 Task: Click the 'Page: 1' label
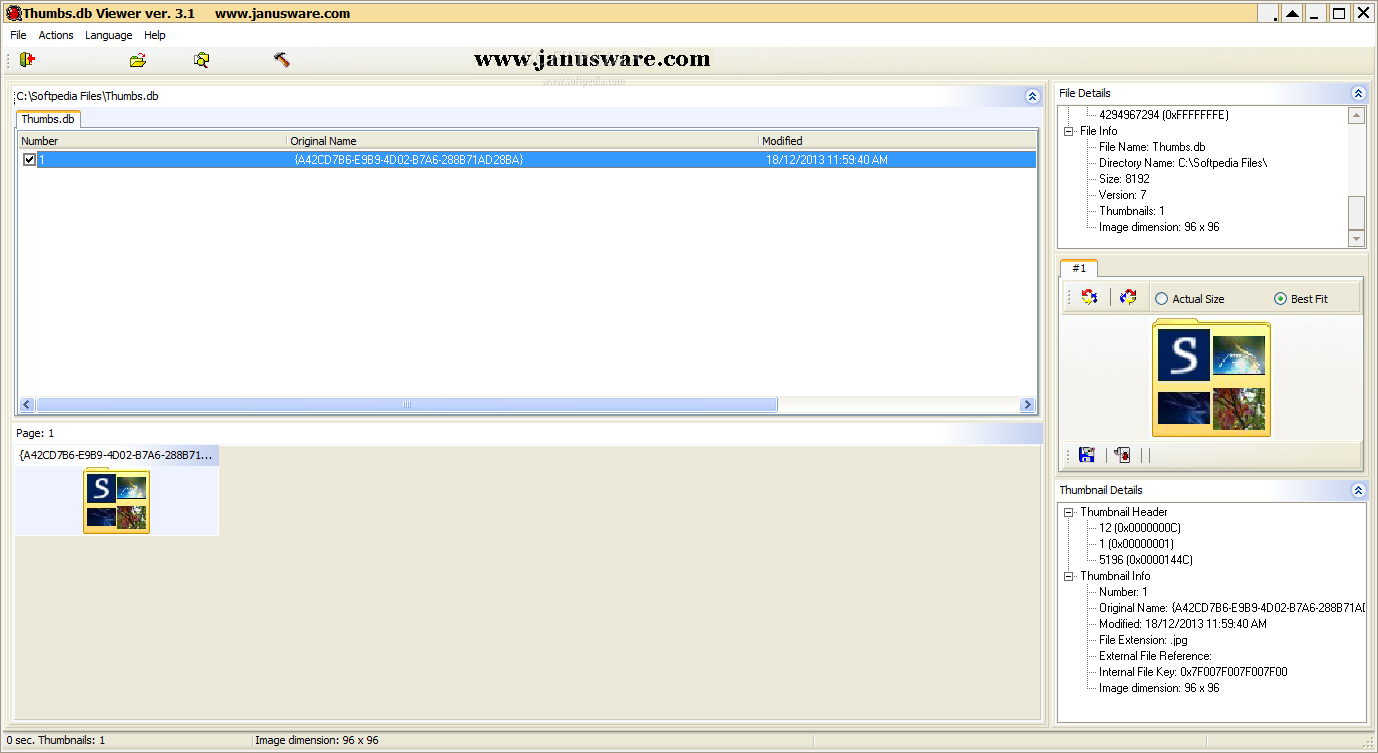click(x=35, y=433)
